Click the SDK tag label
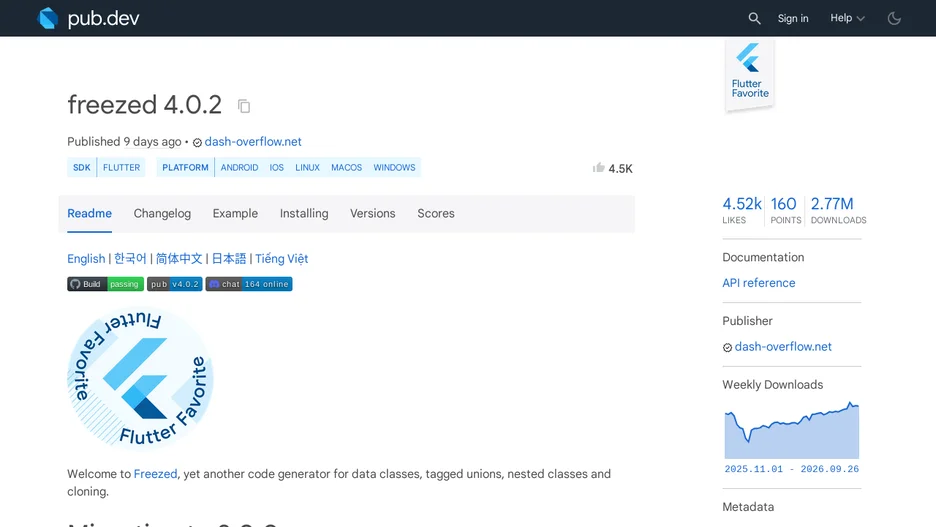 tap(82, 168)
